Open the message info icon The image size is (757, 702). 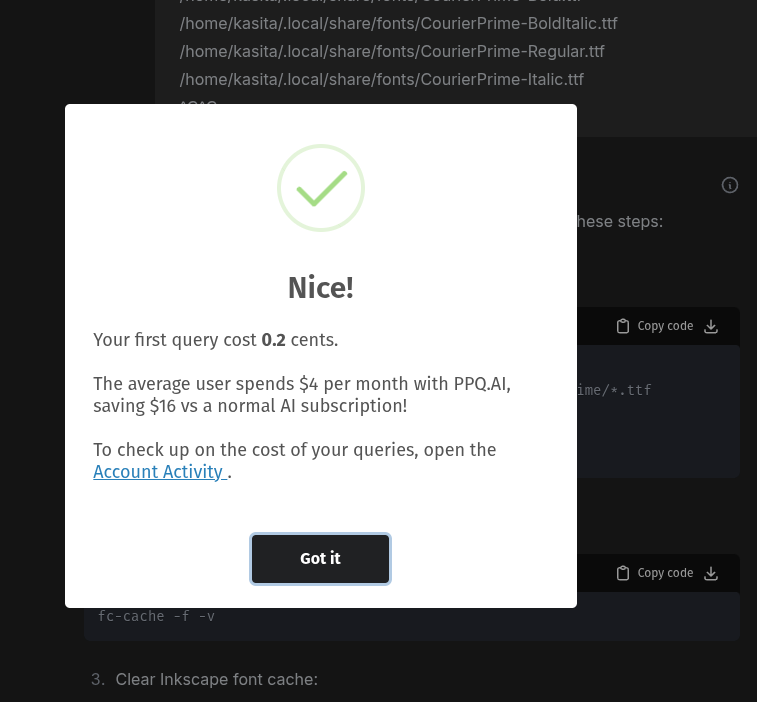729,185
